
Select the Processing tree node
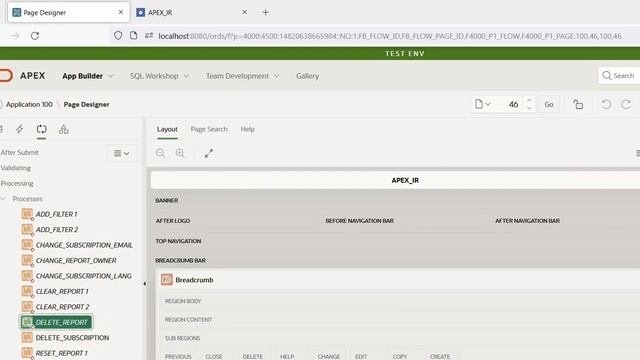(17, 183)
